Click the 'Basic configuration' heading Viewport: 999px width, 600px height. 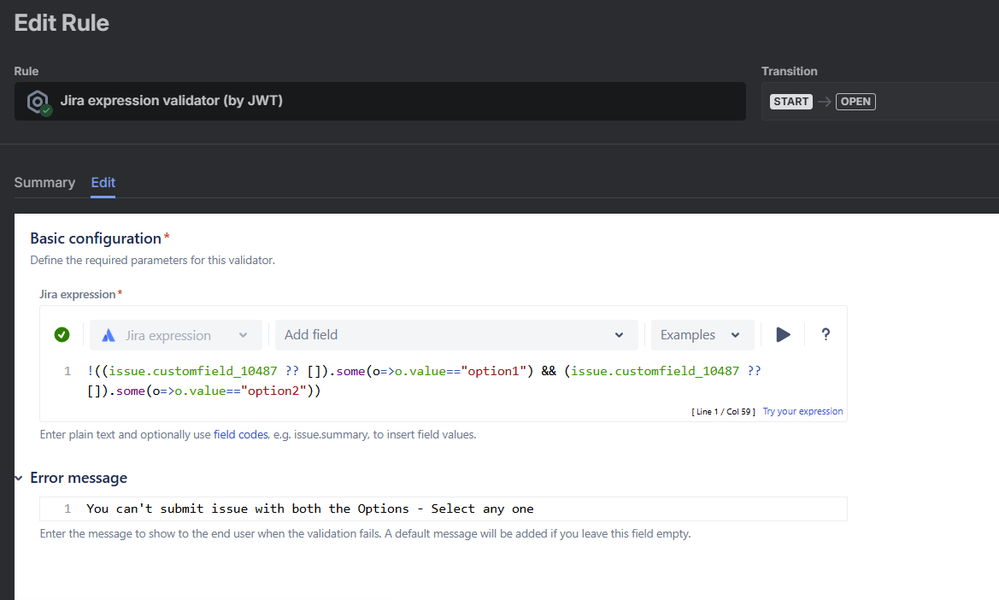[96, 238]
